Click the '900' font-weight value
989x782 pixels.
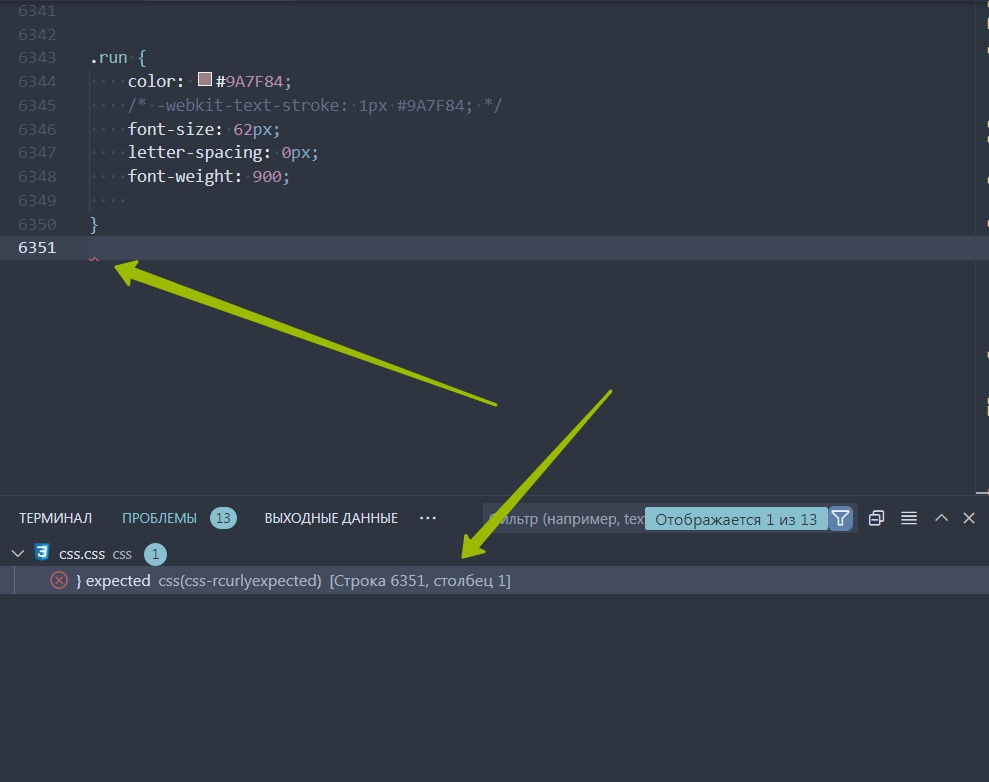pos(267,177)
